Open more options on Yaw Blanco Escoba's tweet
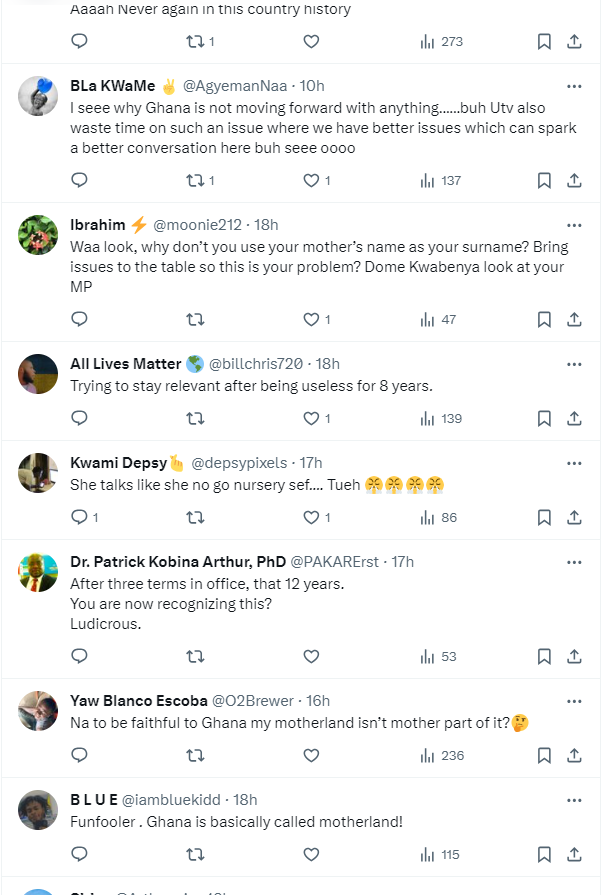Viewport: 602px width, 895px height. [574, 700]
